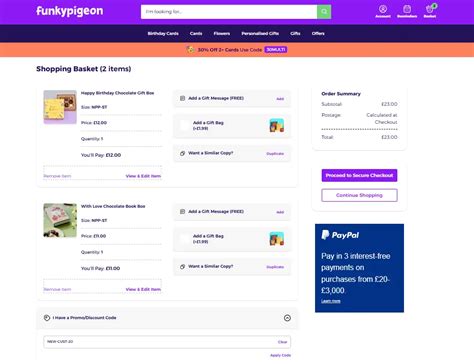This screenshot has width=474, height=364.
Task: Click the promo banner emoji icon
Action: pyautogui.click(x=190, y=50)
